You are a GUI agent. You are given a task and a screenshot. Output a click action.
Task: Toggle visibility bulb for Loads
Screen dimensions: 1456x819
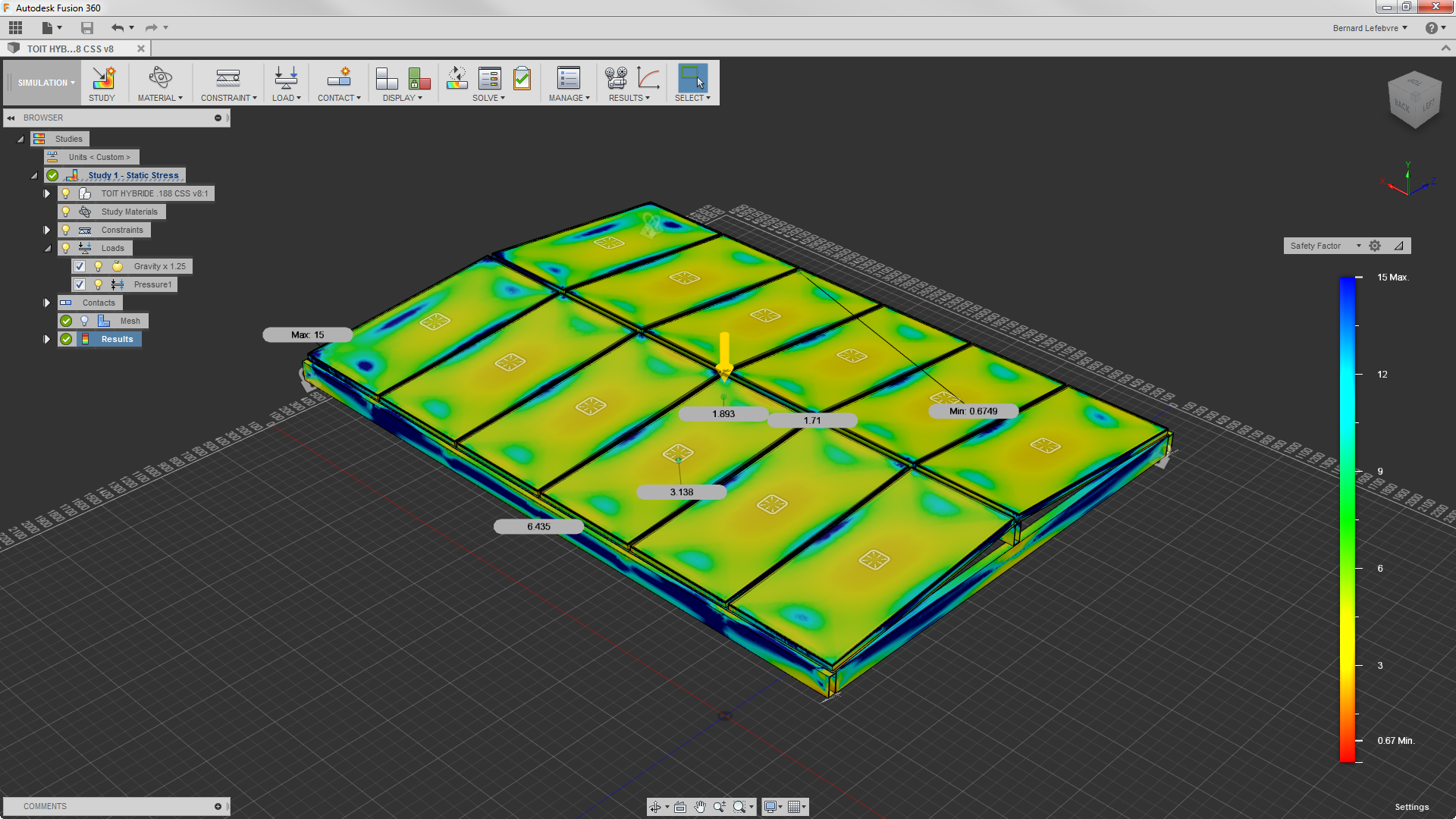[x=66, y=248]
